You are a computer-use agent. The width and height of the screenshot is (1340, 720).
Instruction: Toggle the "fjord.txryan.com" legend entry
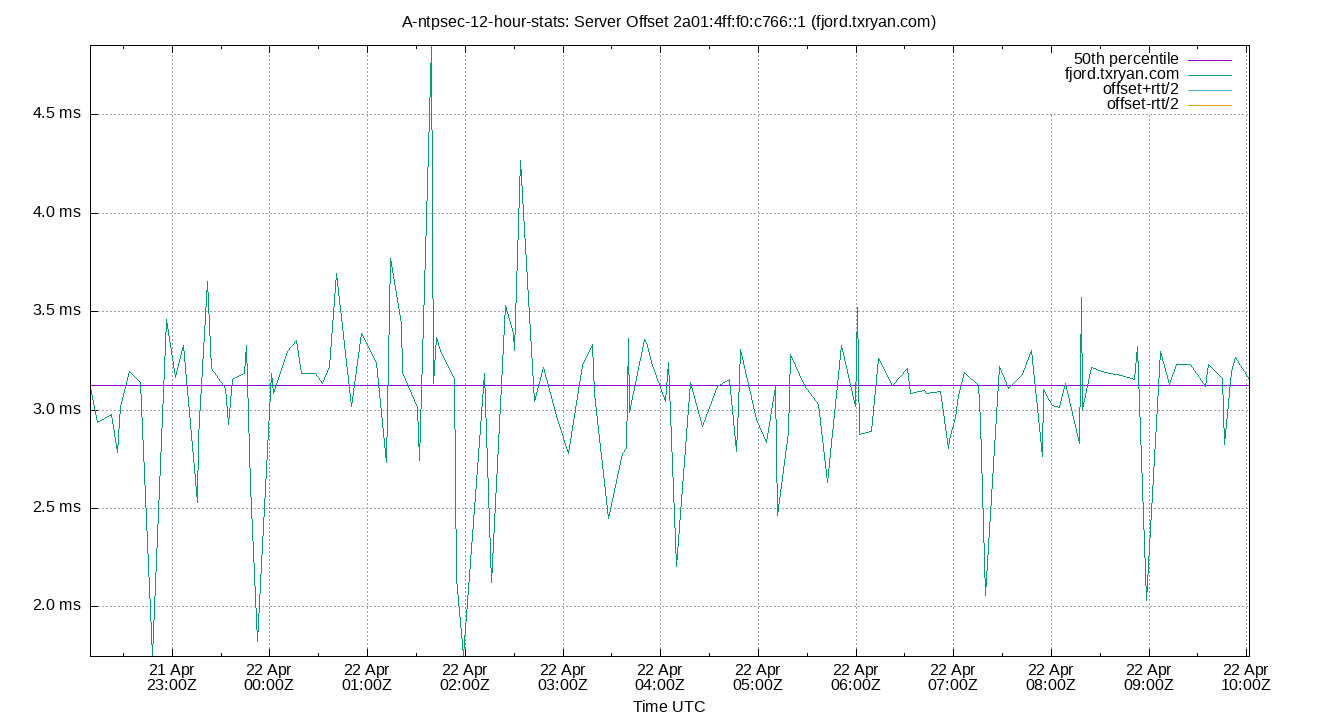(x=1122, y=73)
